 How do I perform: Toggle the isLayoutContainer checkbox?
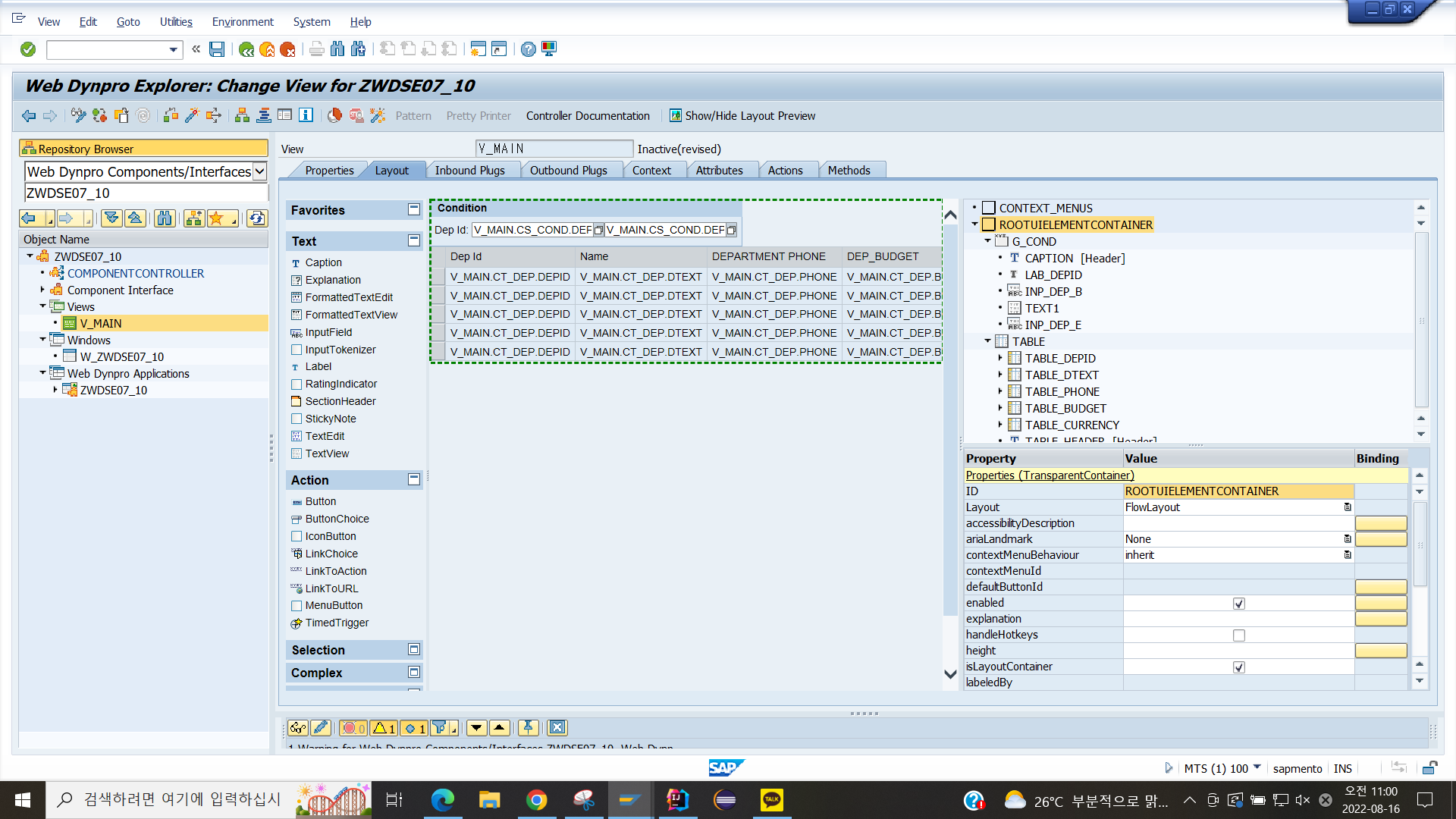point(1238,667)
